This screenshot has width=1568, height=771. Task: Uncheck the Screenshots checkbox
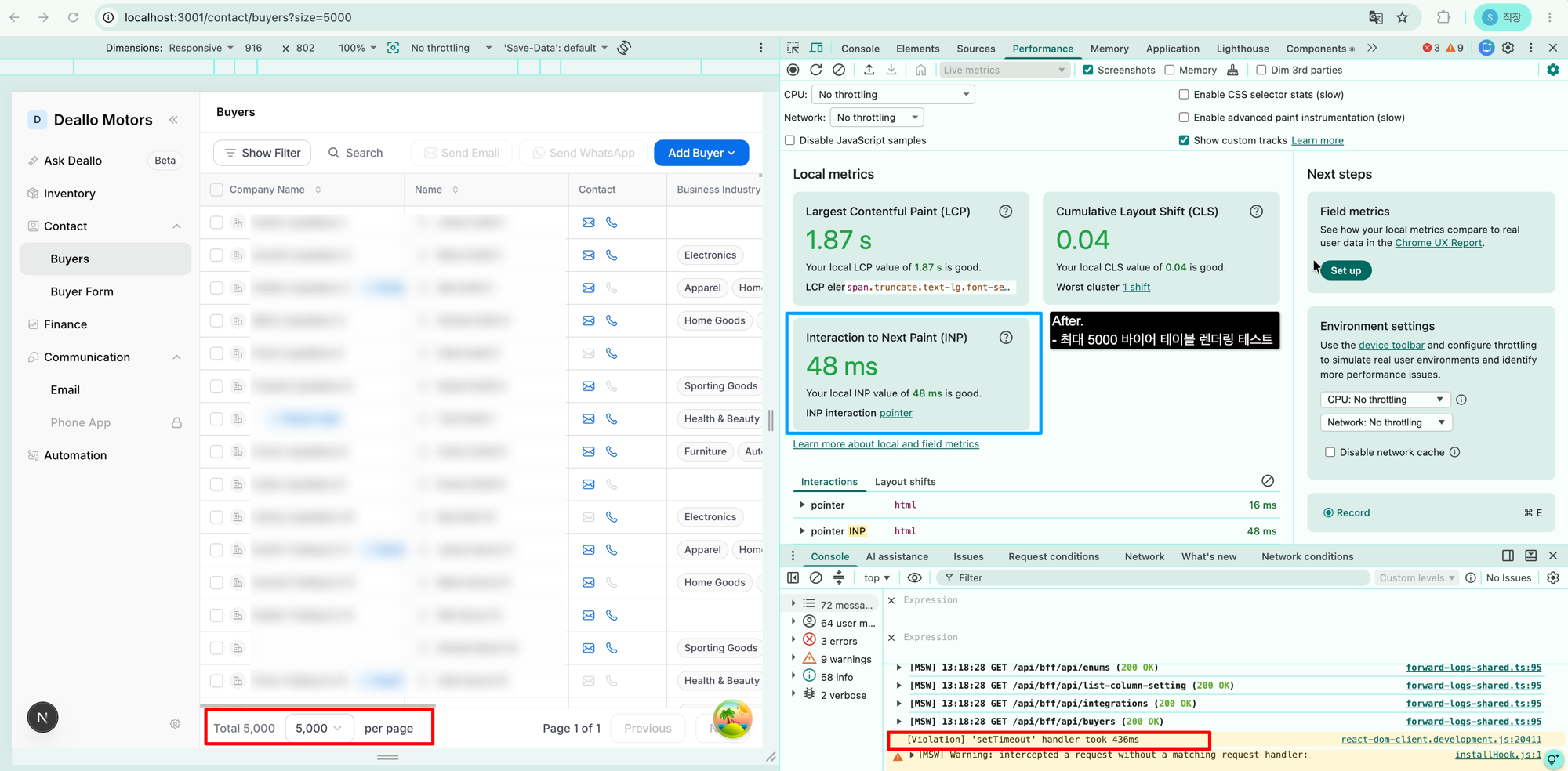pos(1087,70)
